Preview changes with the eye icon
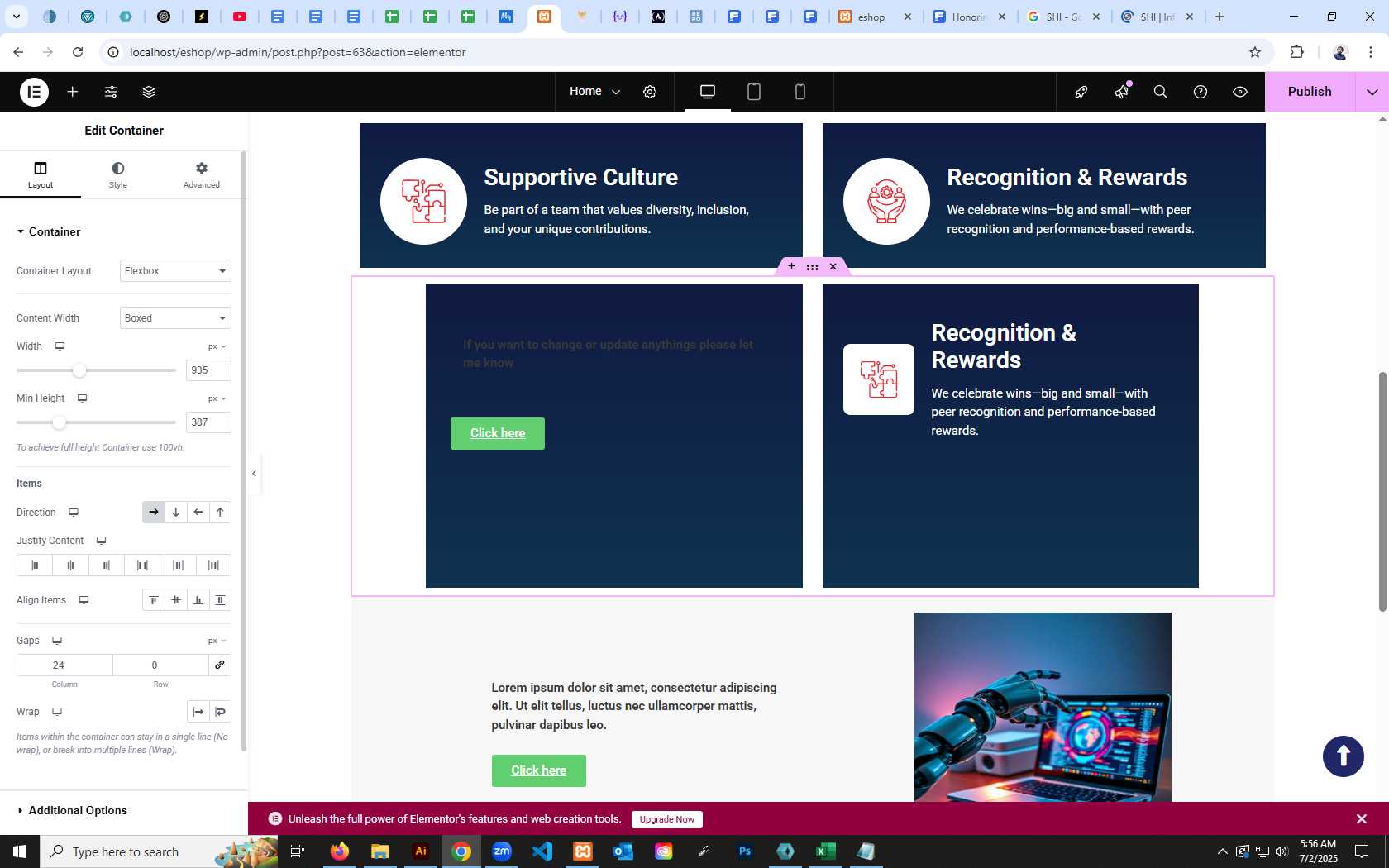The height and width of the screenshot is (868, 1389). pyautogui.click(x=1240, y=92)
